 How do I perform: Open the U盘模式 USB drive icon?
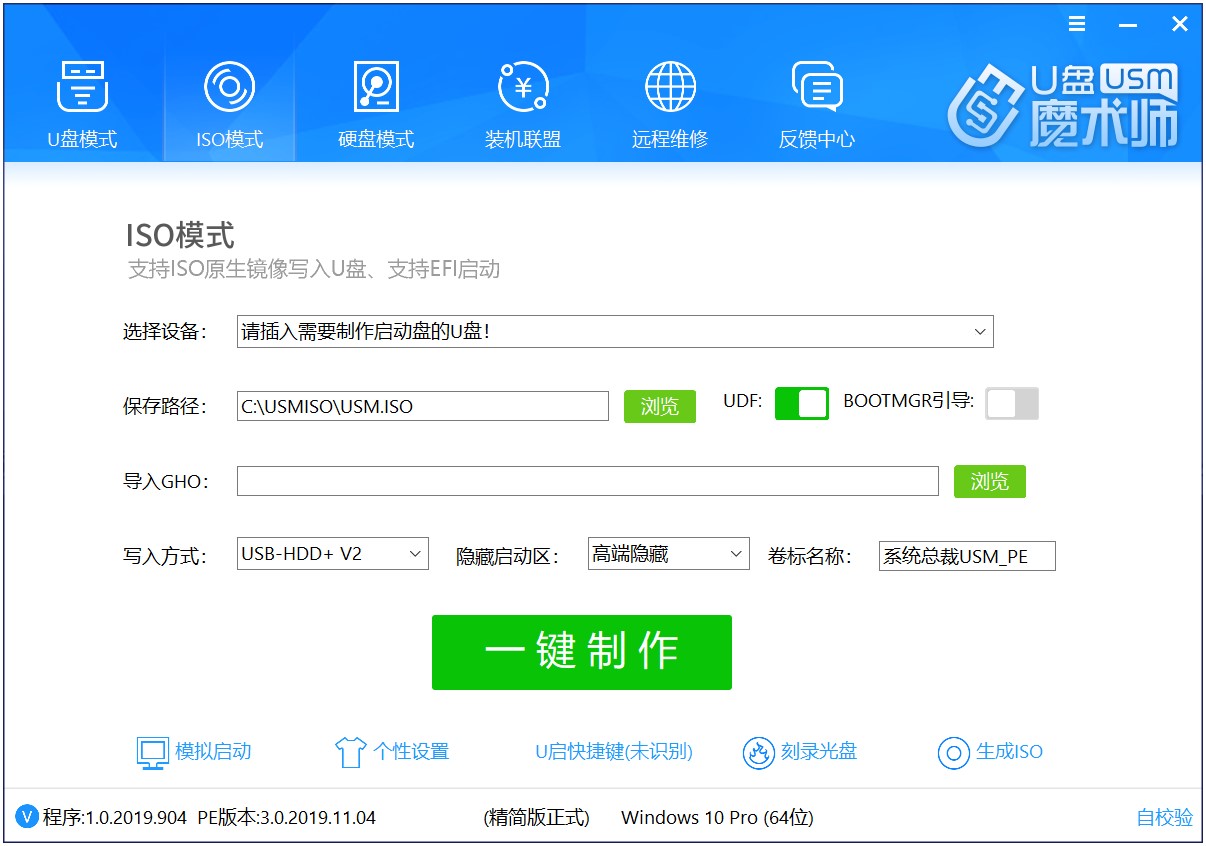point(82,87)
